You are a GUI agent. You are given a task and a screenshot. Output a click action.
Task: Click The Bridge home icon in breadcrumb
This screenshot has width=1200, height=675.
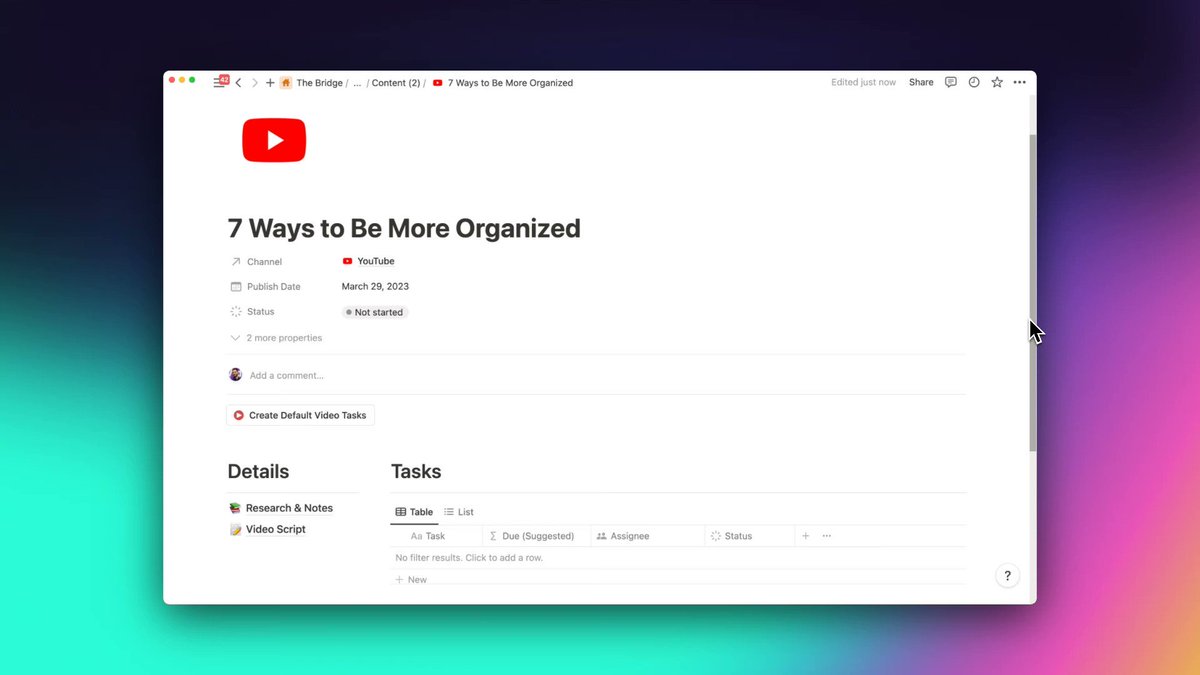(286, 83)
